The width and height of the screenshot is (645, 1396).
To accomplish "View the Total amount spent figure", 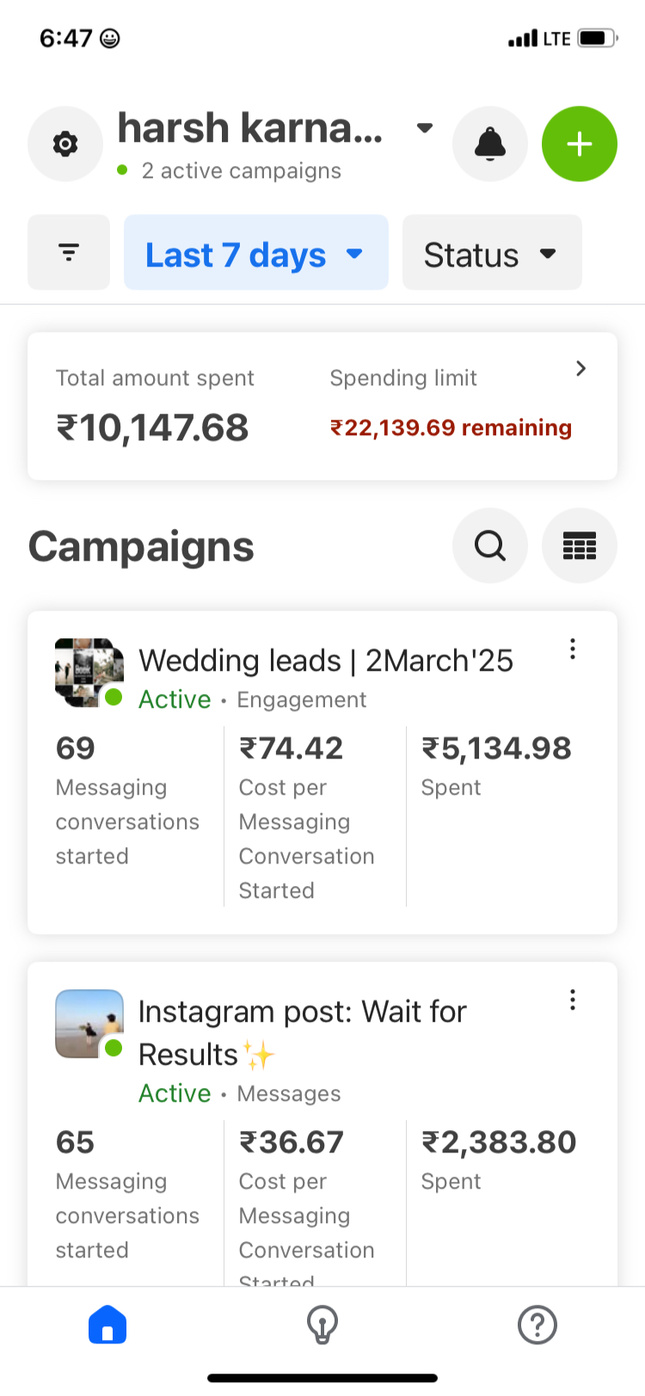I will point(152,428).
